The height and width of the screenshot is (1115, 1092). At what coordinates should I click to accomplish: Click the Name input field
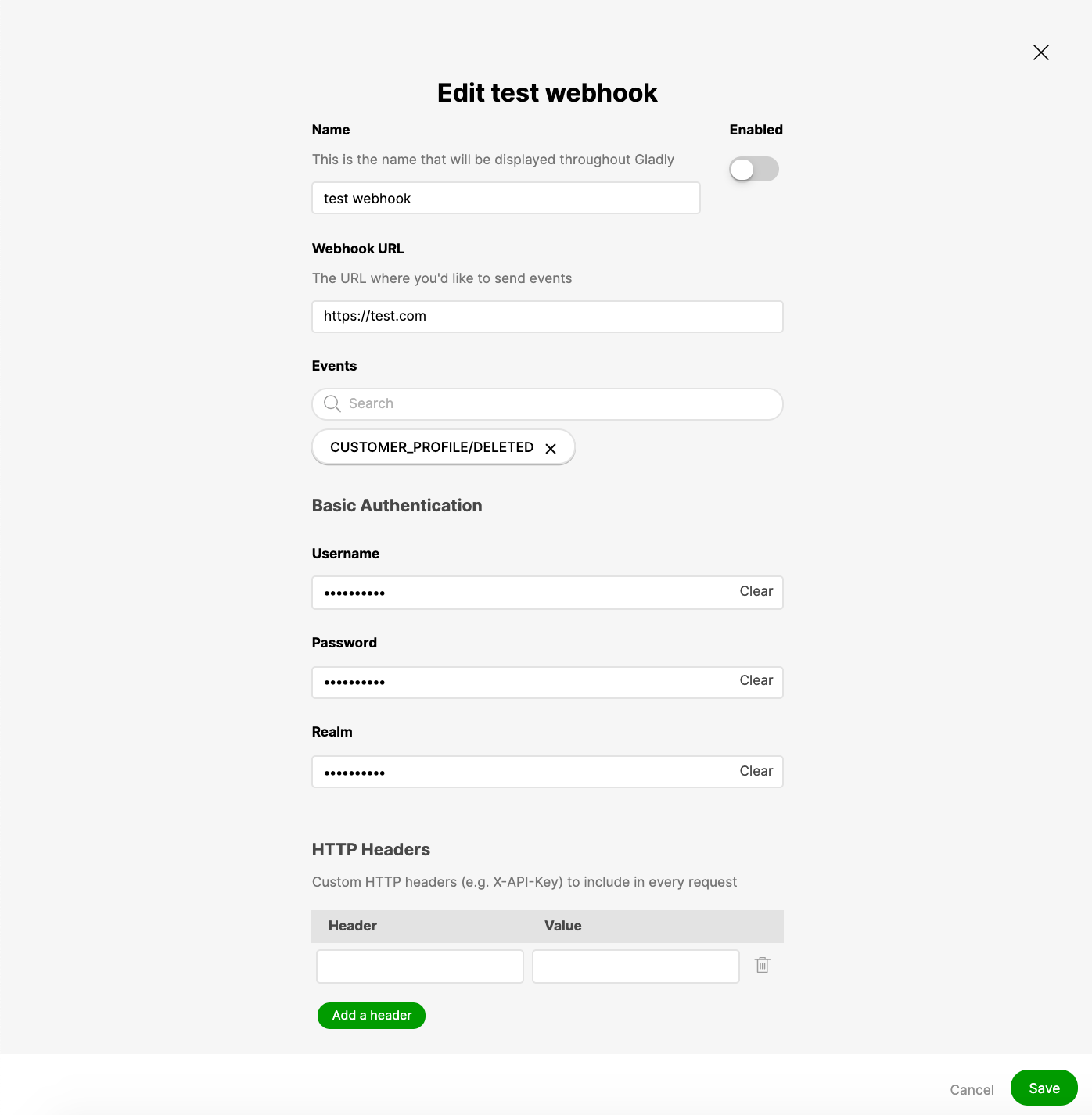(505, 199)
